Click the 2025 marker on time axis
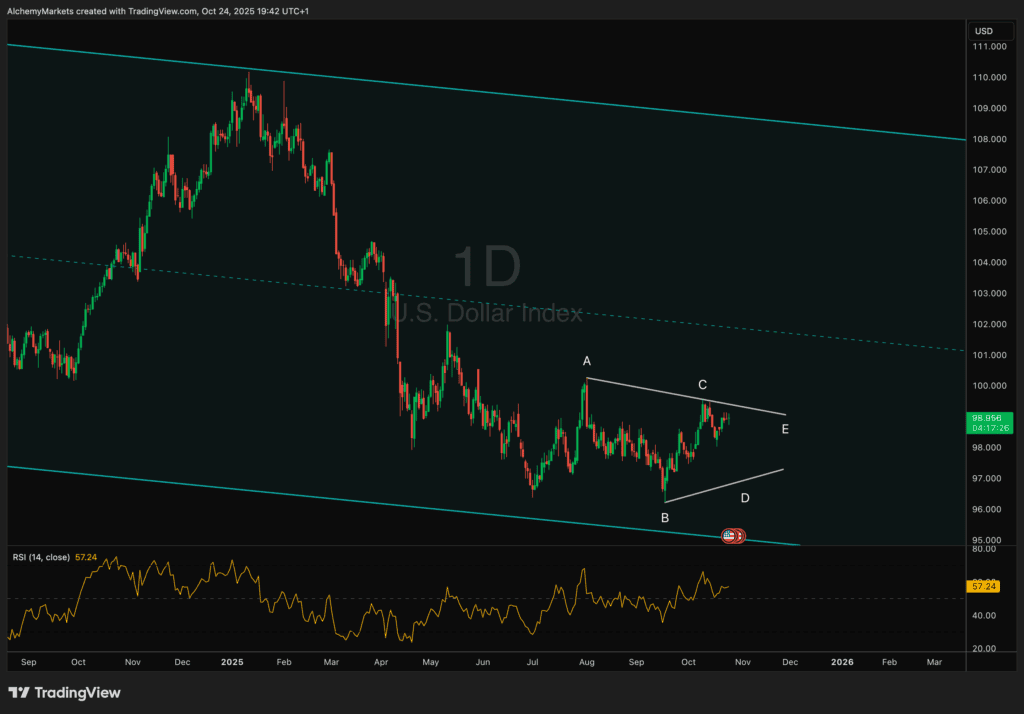Image resolution: width=1024 pixels, height=714 pixels. point(232,662)
